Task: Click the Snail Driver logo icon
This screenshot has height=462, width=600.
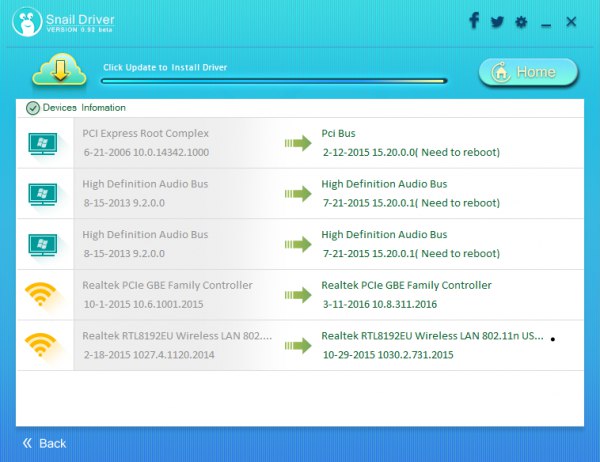Action: tap(27, 22)
